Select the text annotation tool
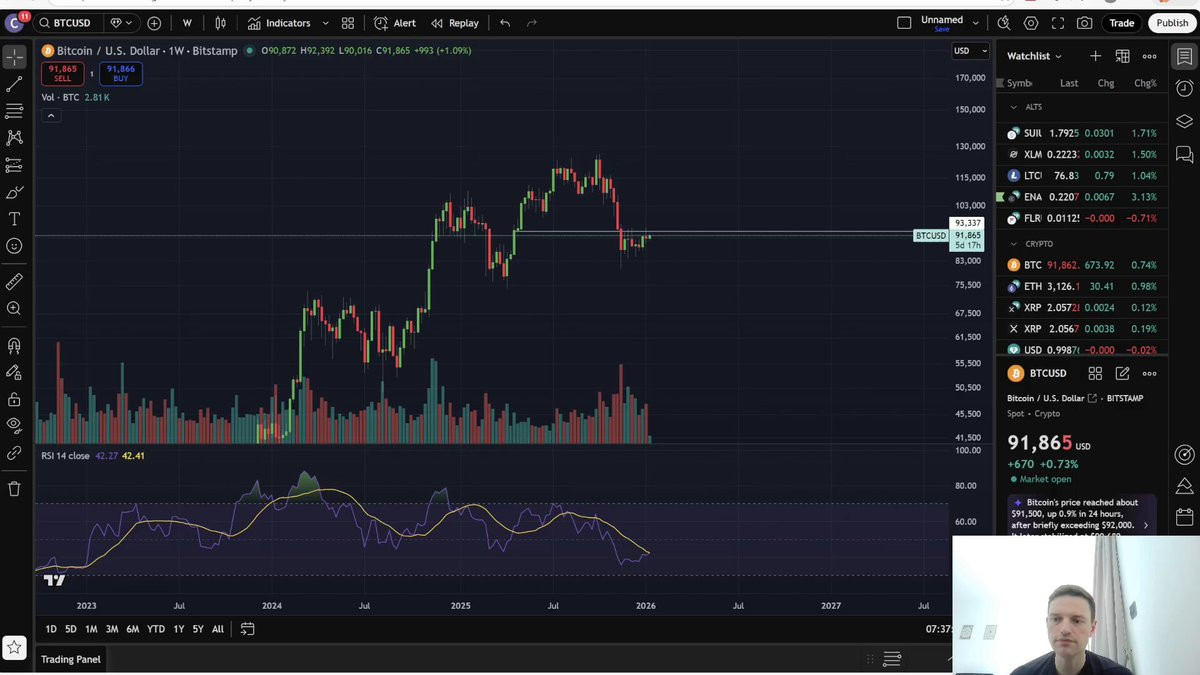The width and height of the screenshot is (1200, 675). (x=14, y=219)
